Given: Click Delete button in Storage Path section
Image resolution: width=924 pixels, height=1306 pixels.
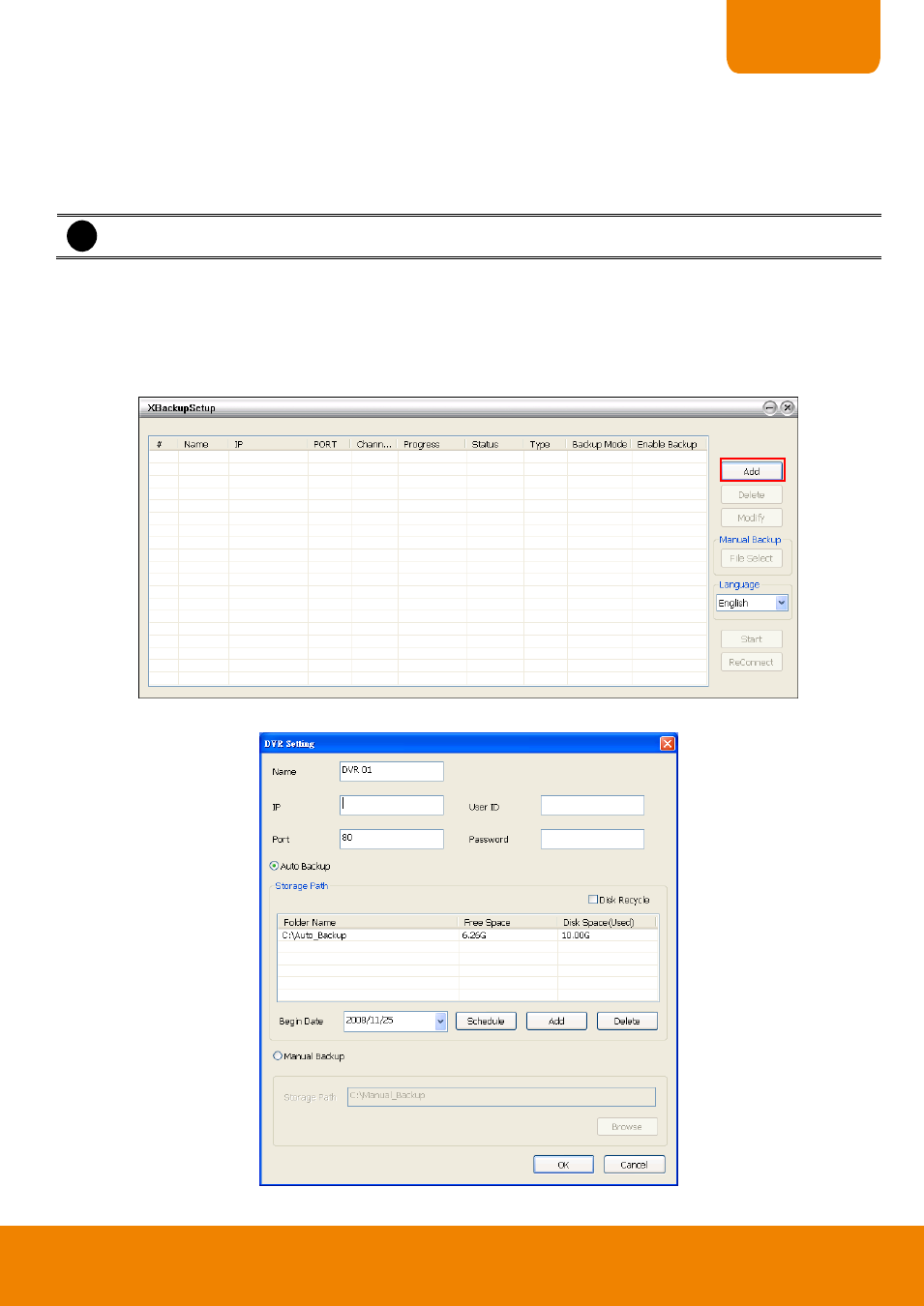Looking at the screenshot, I should pyautogui.click(x=627, y=1021).
